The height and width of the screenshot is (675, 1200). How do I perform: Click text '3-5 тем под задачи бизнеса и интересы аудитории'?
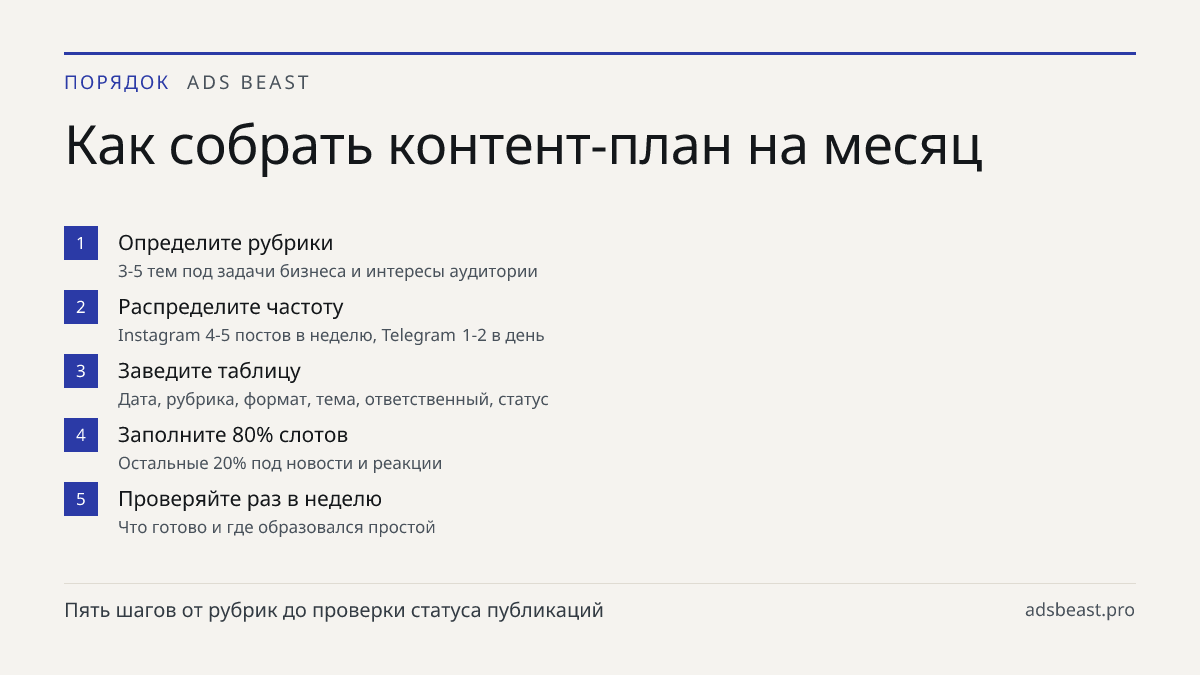(328, 271)
